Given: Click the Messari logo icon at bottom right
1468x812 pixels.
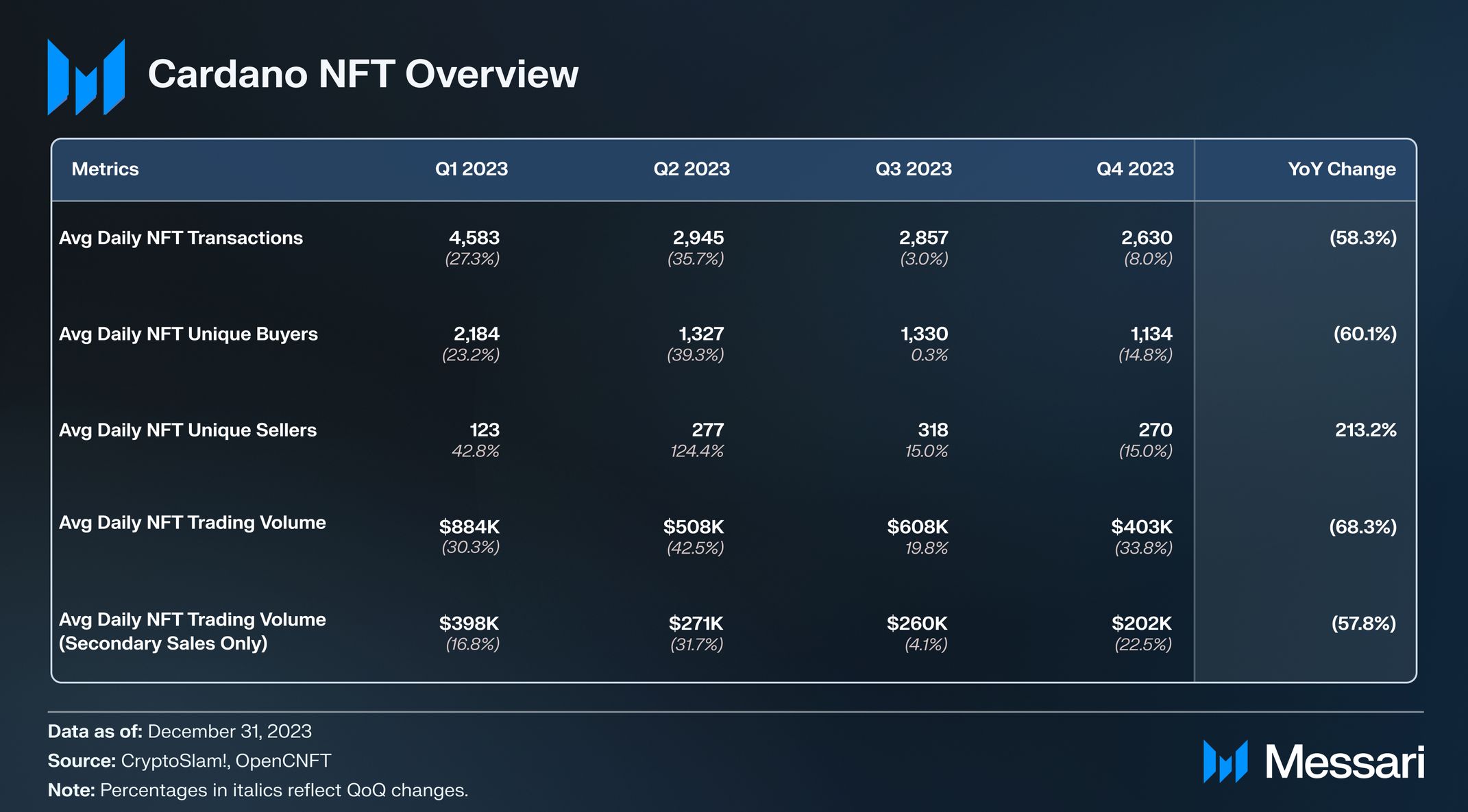Looking at the screenshot, I should [x=1225, y=761].
